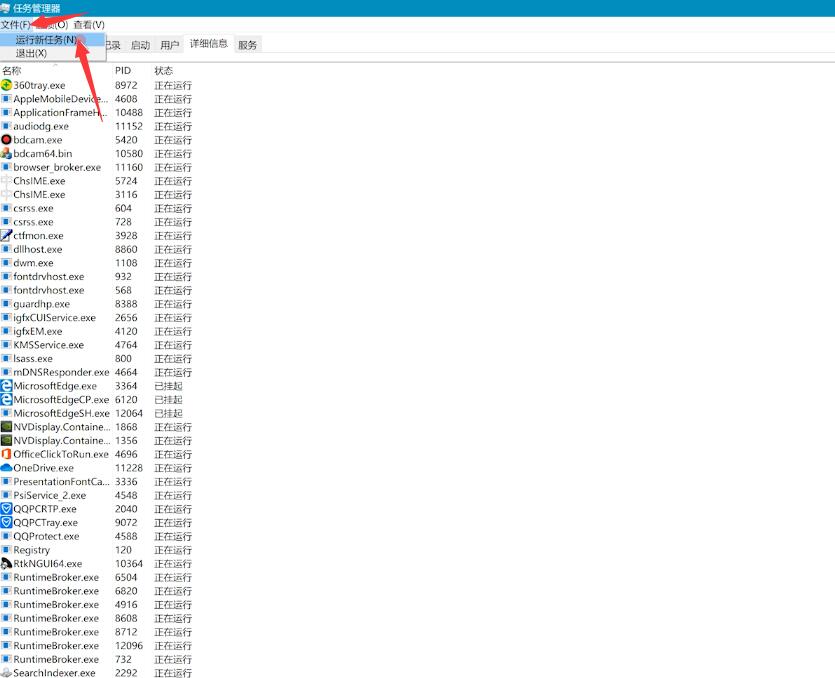Viewport: 835px width, 678px height.
Task: Select the AppleMobileDevice... process name
Action: 61,99
